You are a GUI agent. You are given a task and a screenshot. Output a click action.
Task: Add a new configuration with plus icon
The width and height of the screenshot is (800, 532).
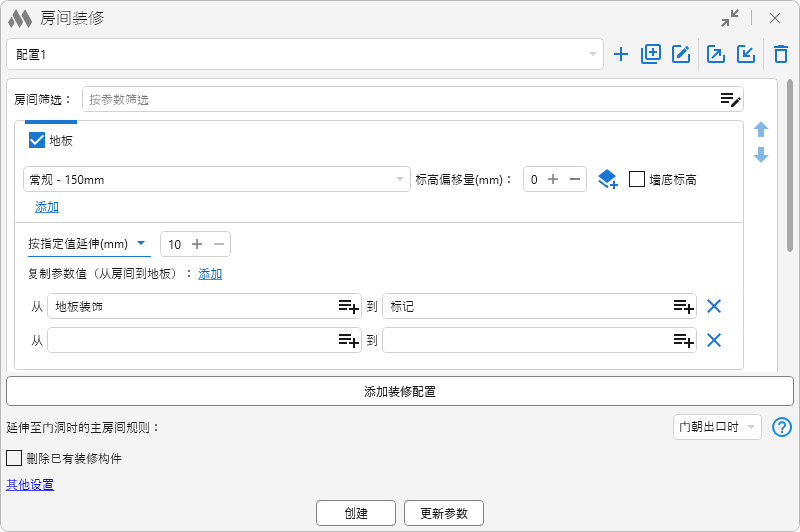click(x=621, y=55)
